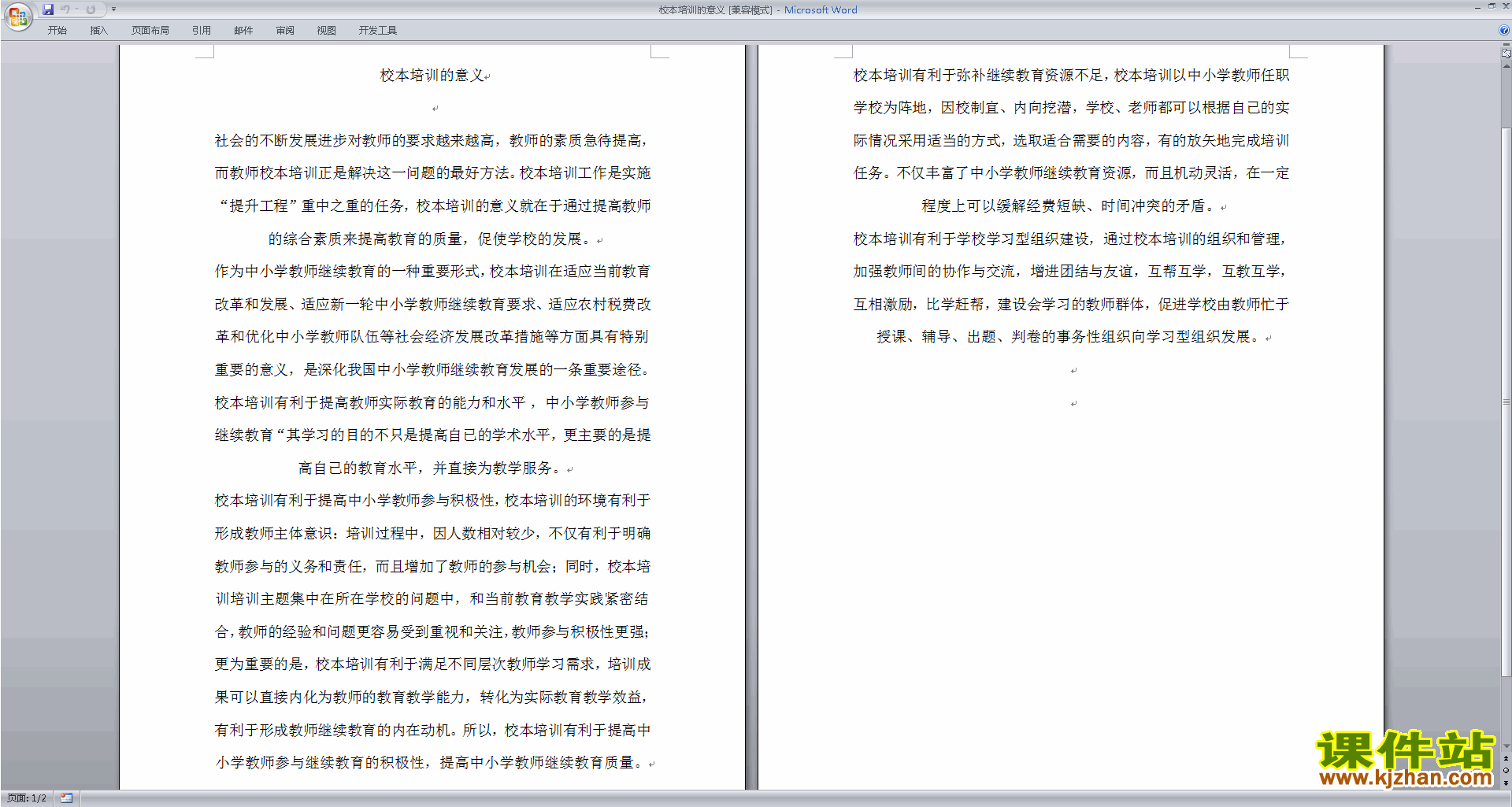Select the 邮件 ribbon tab

(243, 30)
